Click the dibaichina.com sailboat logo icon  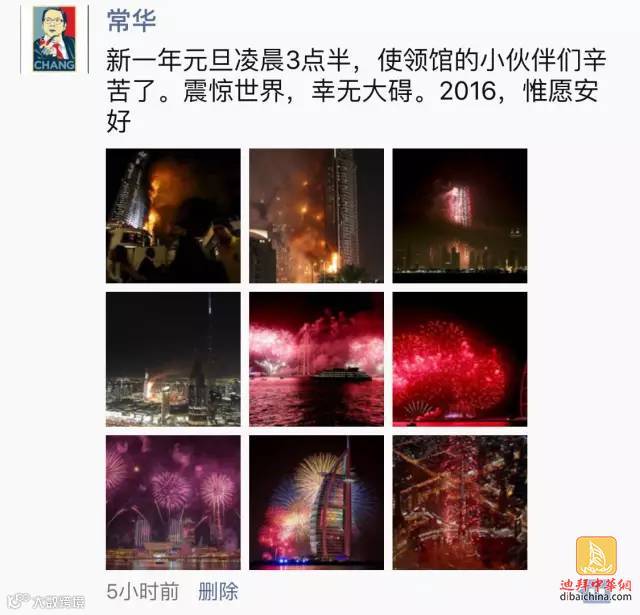pos(596,556)
